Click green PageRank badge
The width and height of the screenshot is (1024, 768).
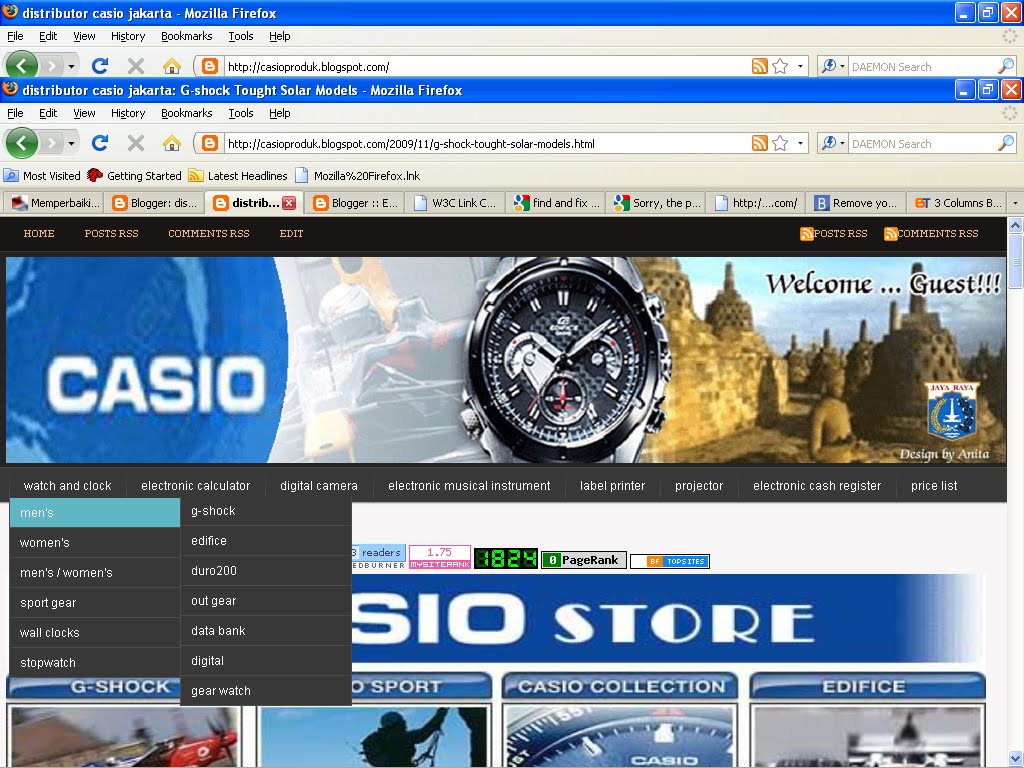pos(584,560)
